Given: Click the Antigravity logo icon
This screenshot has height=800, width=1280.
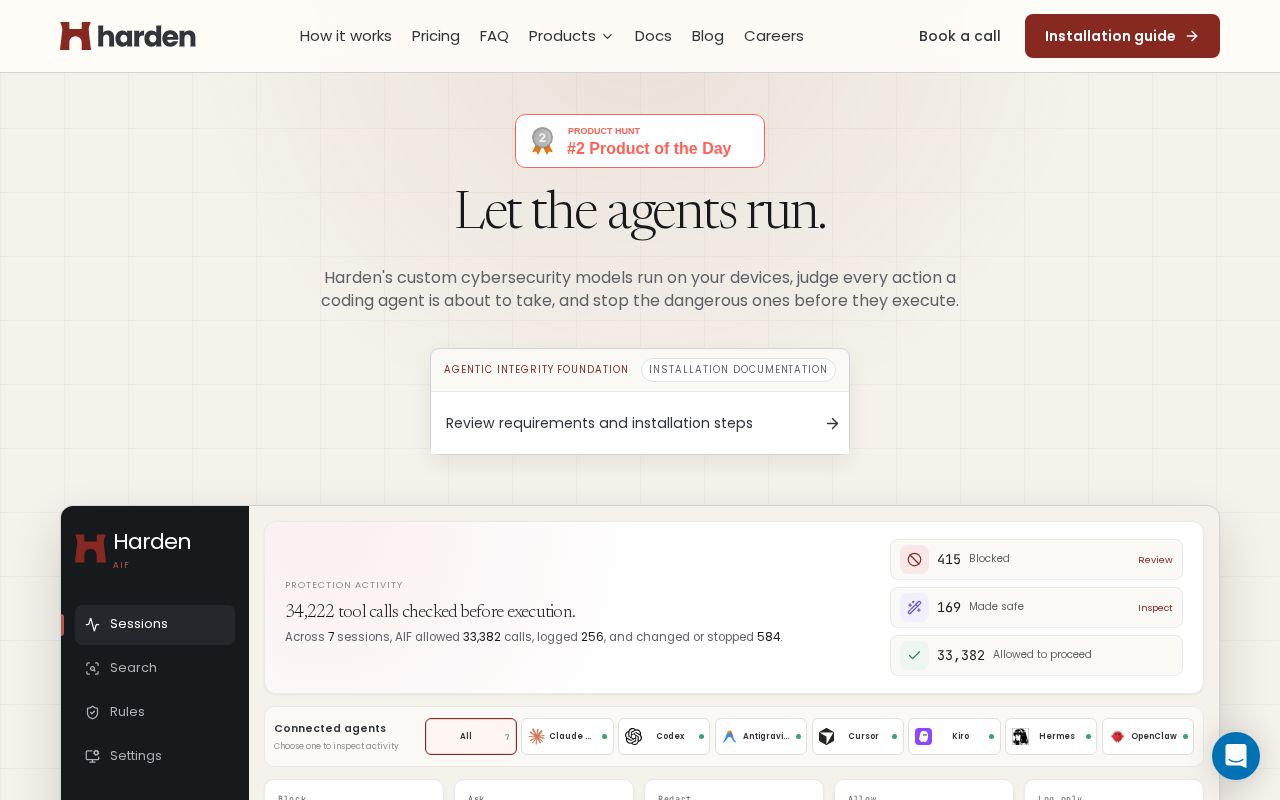Looking at the screenshot, I should [x=729, y=736].
